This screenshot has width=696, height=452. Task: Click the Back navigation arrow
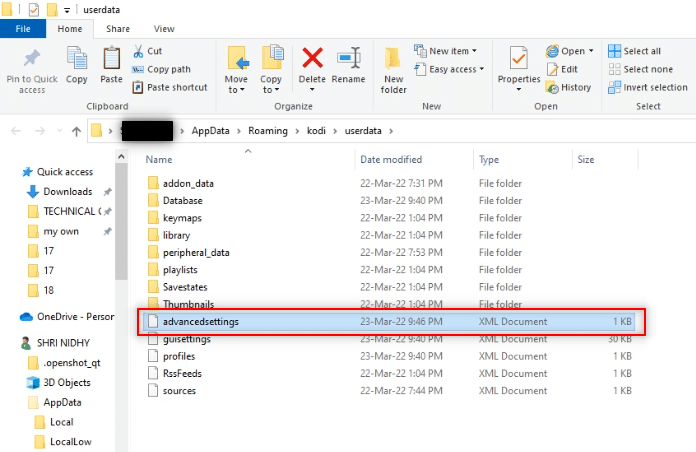click(16, 131)
